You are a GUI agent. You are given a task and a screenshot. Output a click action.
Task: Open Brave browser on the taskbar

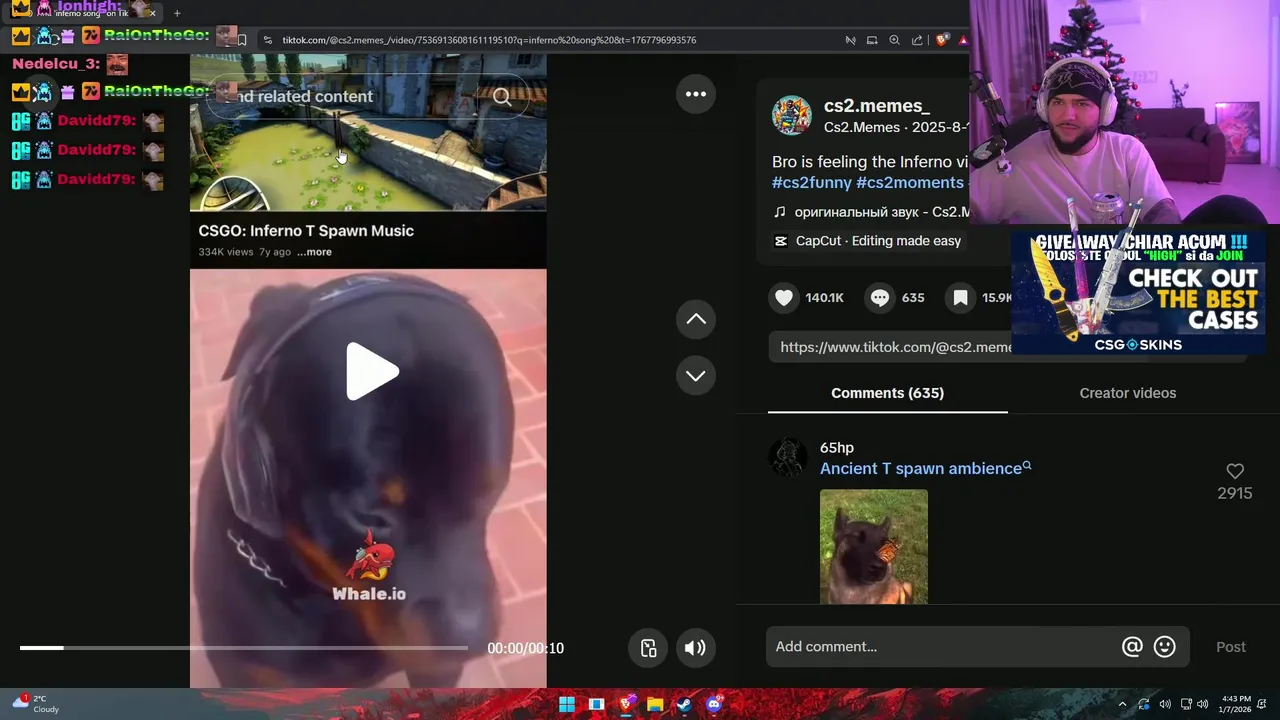click(x=626, y=704)
